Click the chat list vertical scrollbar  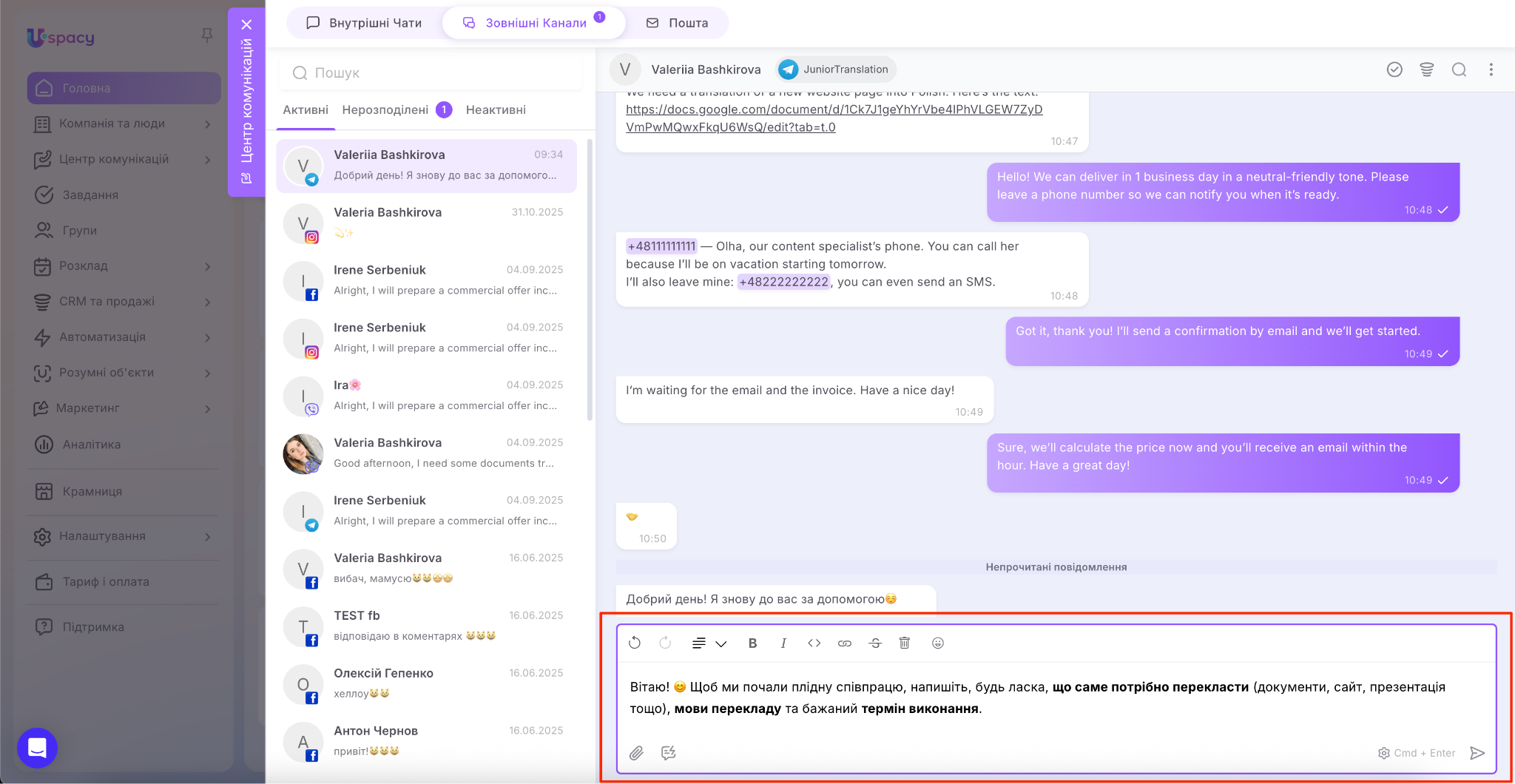[590, 281]
